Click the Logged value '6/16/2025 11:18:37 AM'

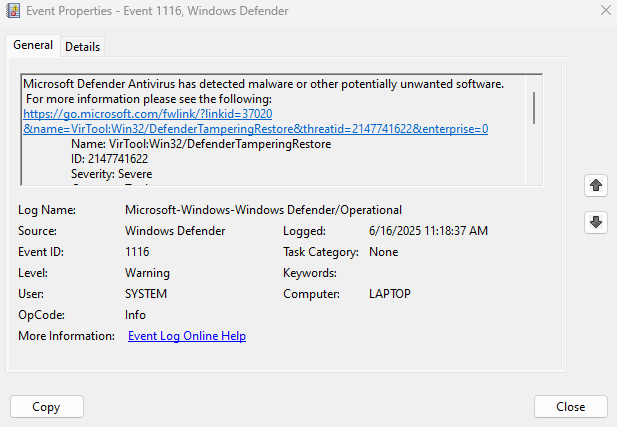[x=428, y=231]
